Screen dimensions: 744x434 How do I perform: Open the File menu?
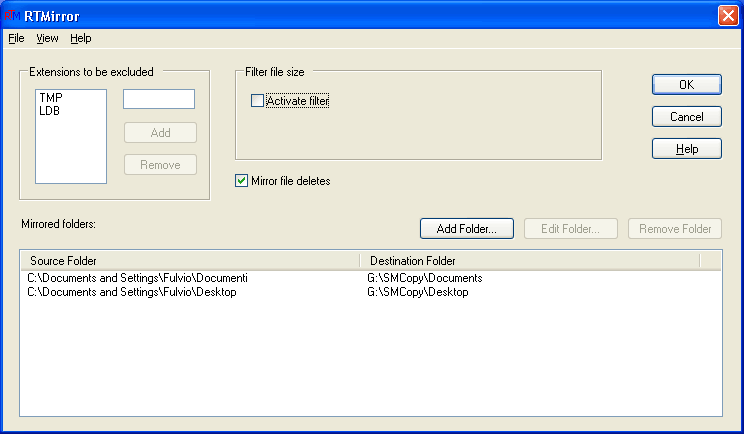pyautogui.click(x=16, y=38)
